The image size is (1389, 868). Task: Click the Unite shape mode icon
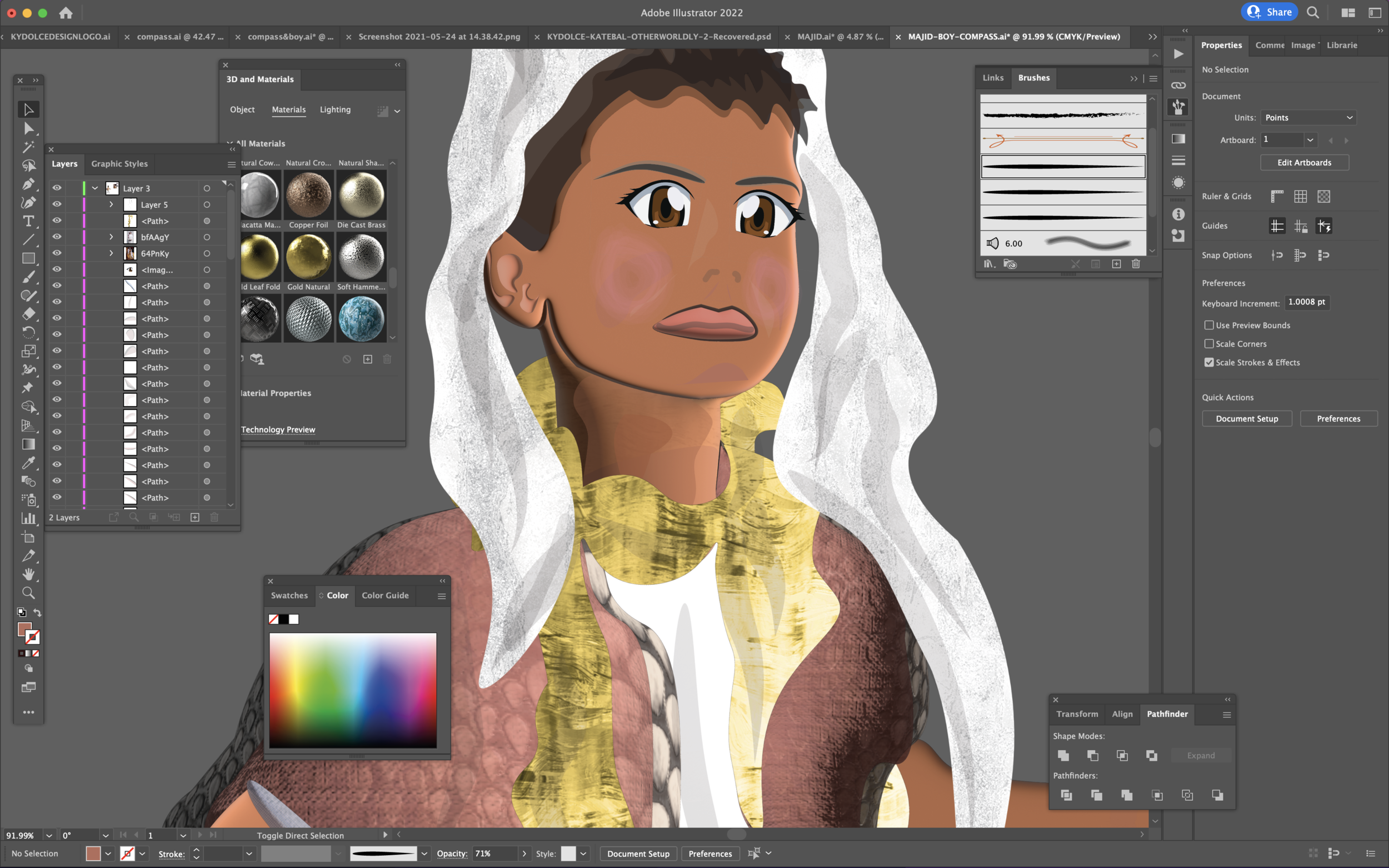1063,755
